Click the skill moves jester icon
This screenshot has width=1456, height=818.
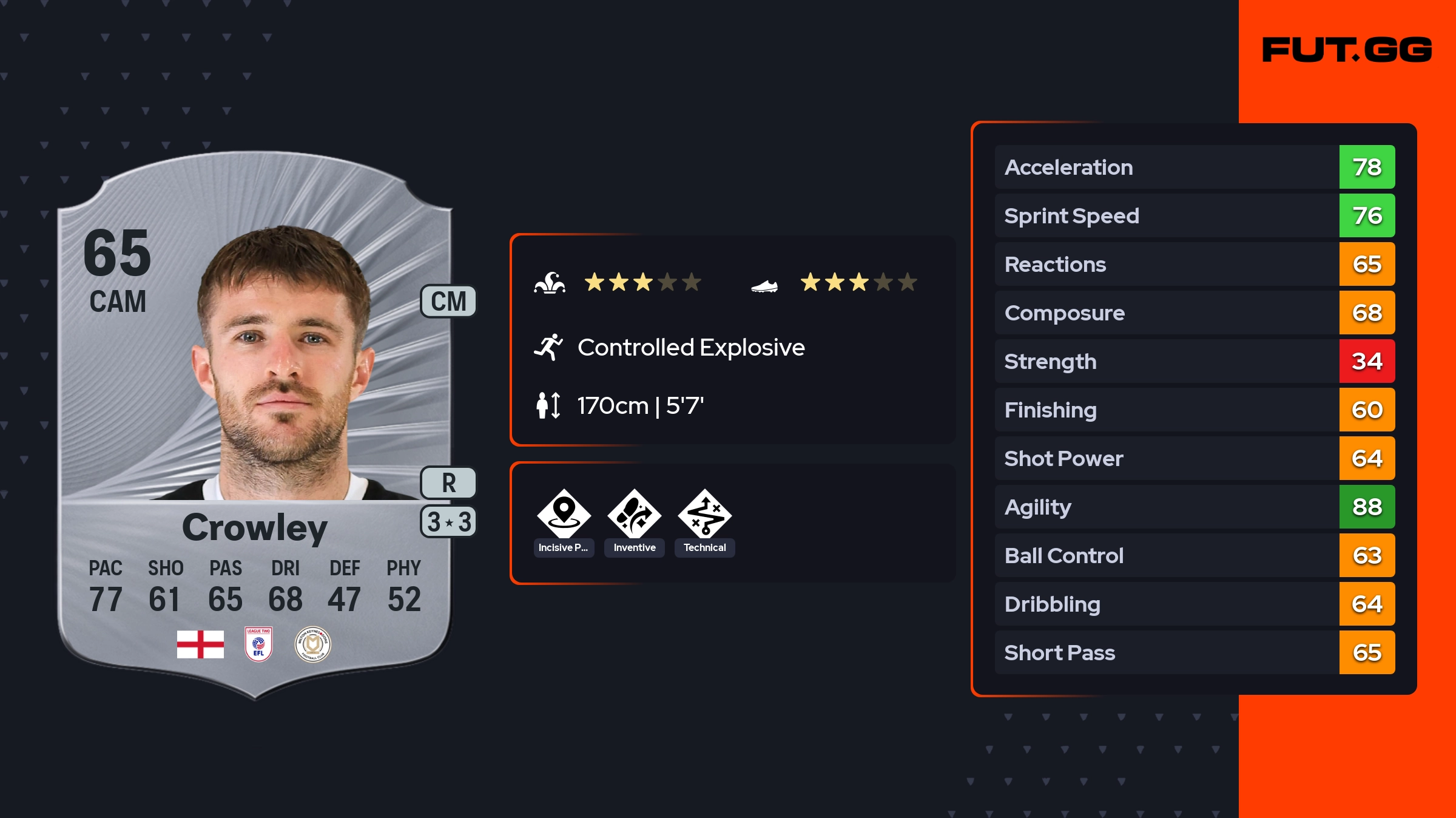click(x=550, y=283)
